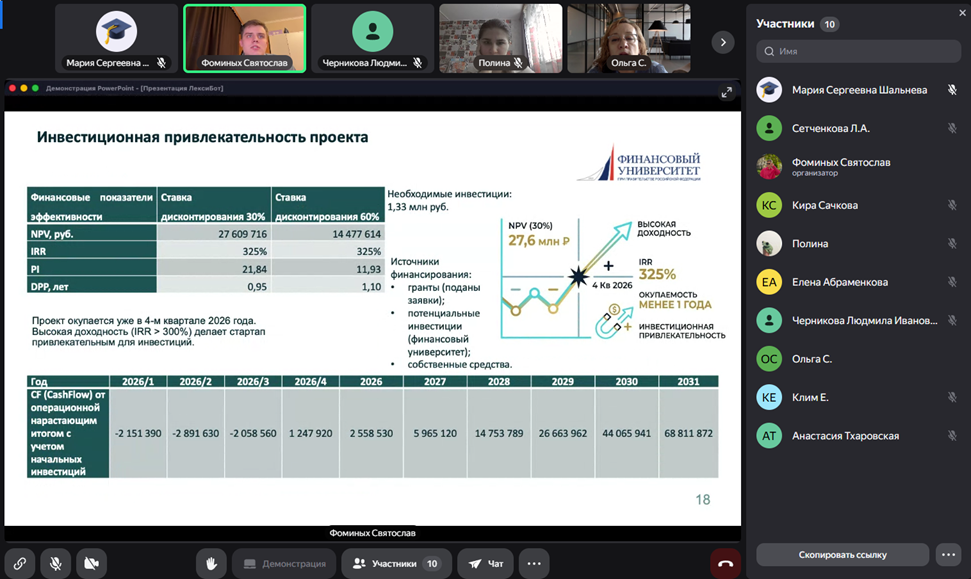End the call with red hang-up button
Image resolution: width=971 pixels, height=579 pixels.
(725, 563)
